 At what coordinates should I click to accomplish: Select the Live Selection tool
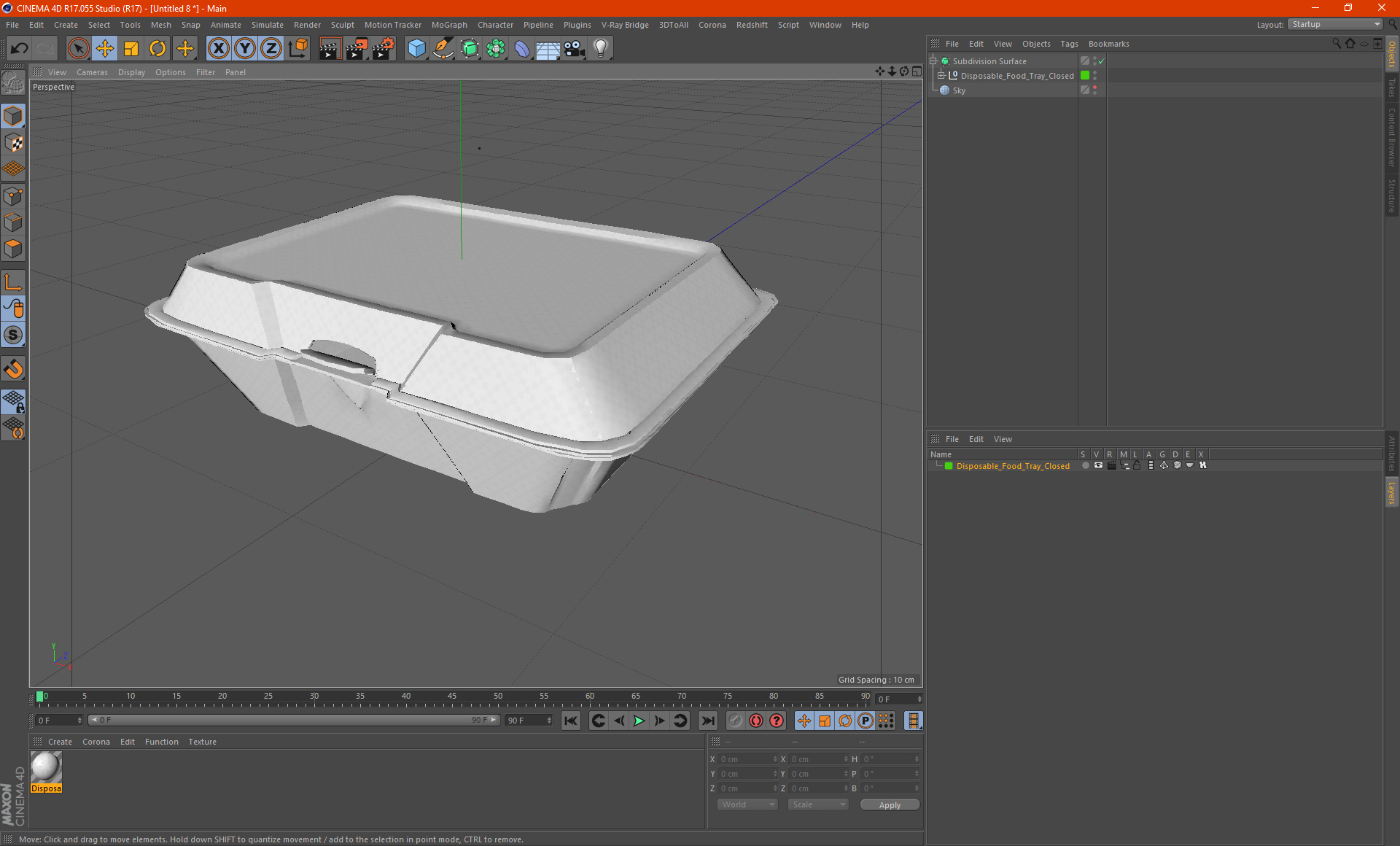click(78, 49)
